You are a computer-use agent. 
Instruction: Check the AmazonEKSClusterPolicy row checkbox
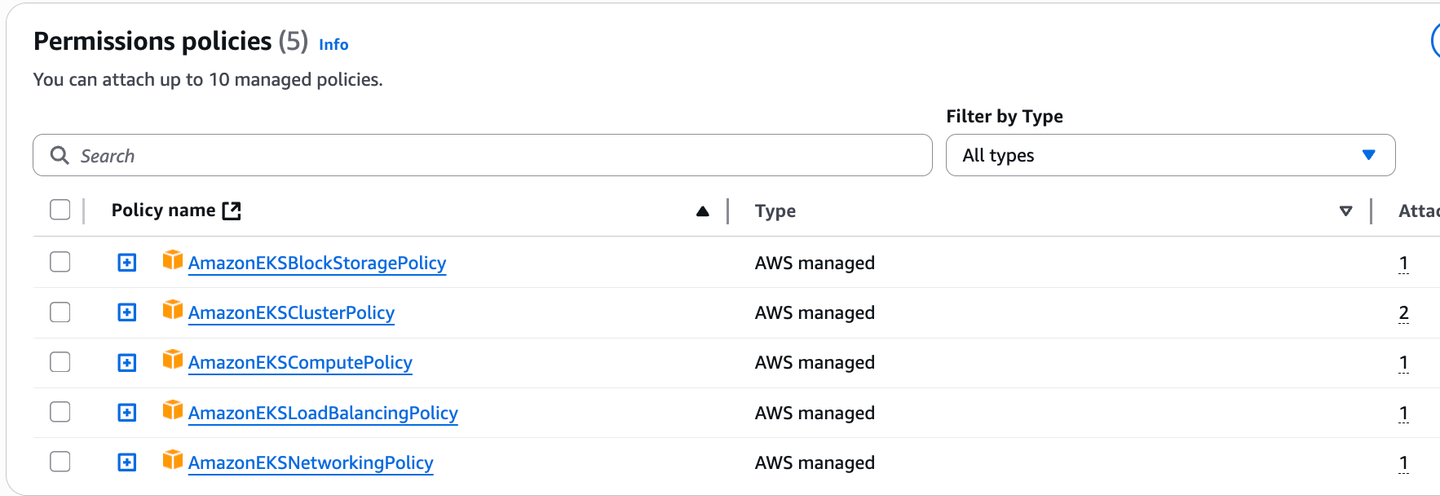[x=60, y=312]
